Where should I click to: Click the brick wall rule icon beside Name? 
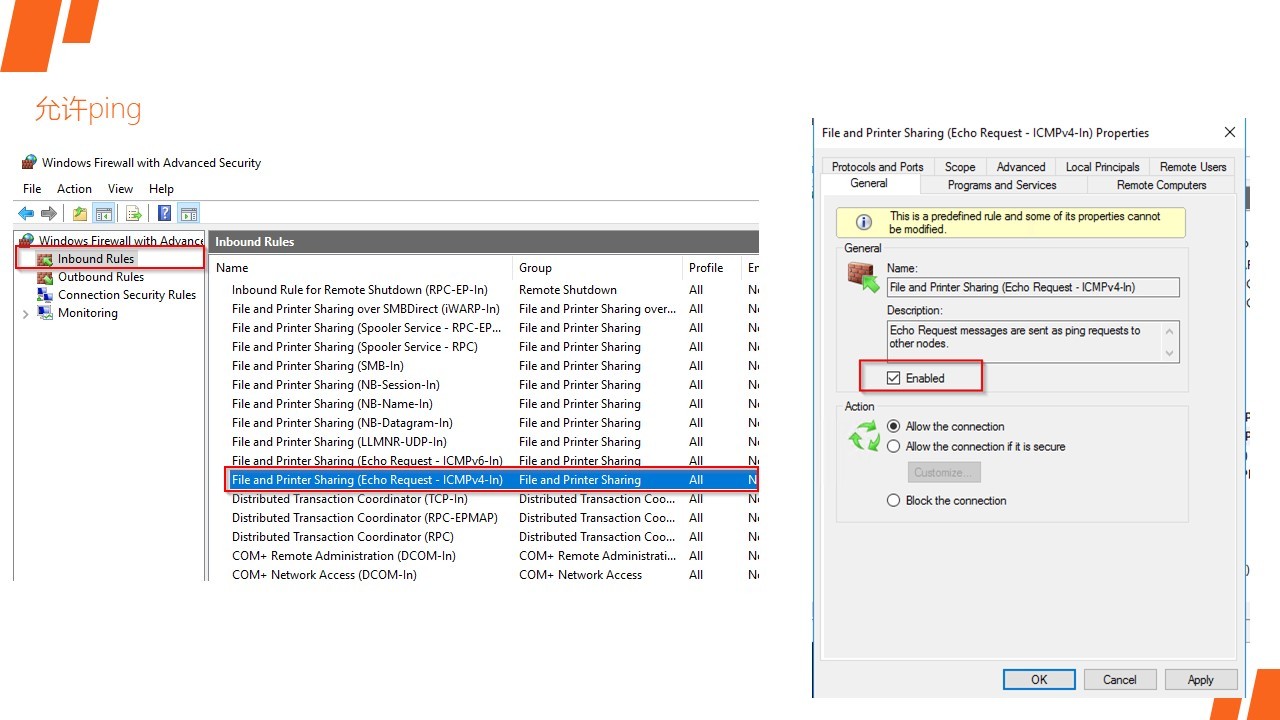[863, 276]
